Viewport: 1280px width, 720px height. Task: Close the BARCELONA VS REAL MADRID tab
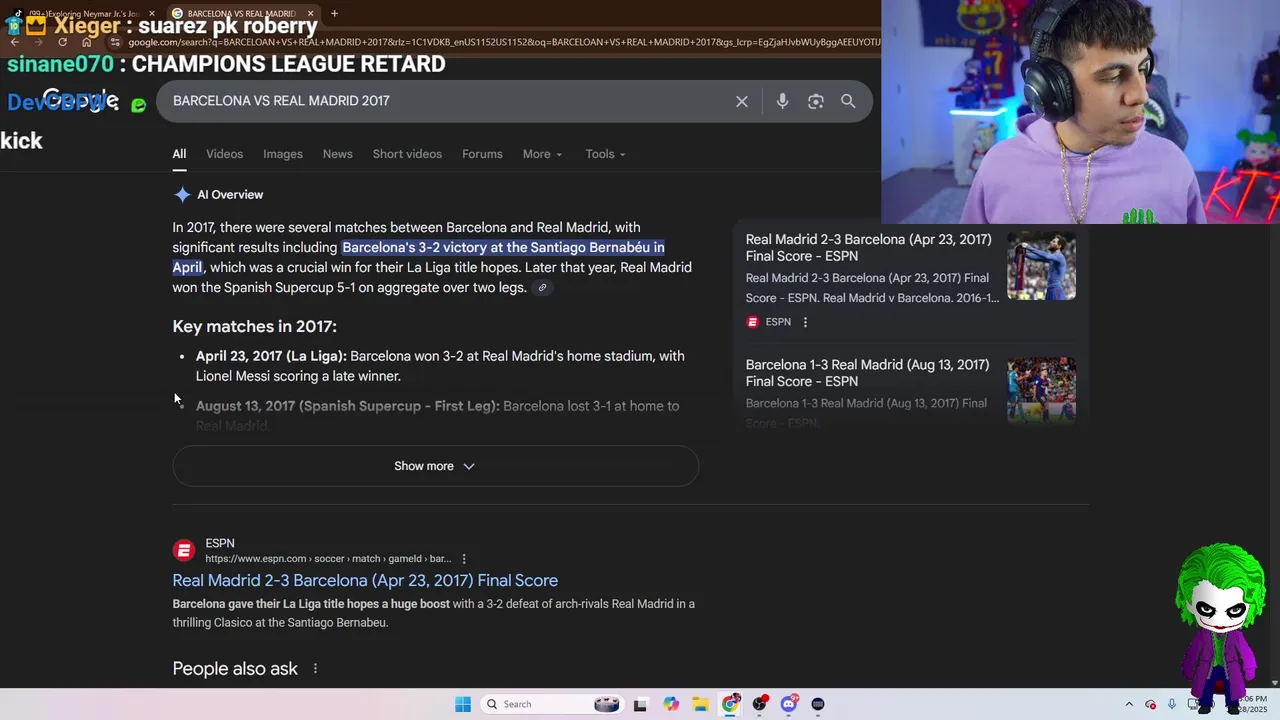[311, 13]
